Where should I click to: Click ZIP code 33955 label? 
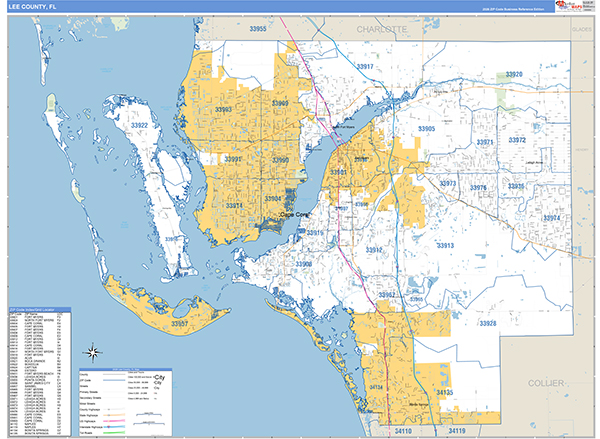(258, 29)
